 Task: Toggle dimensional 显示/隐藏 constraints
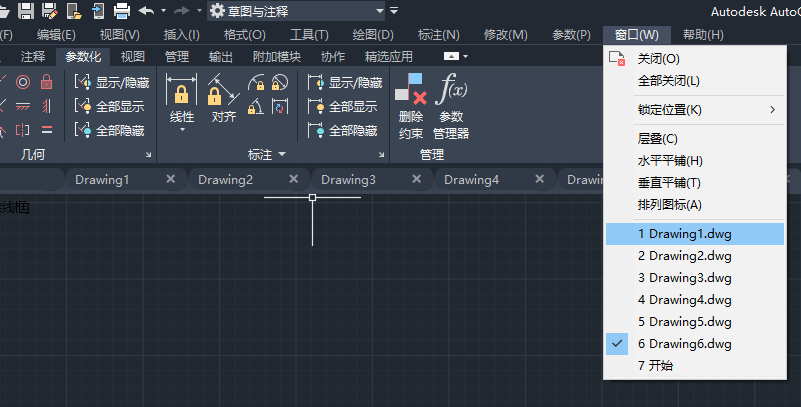click(x=344, y=82)
